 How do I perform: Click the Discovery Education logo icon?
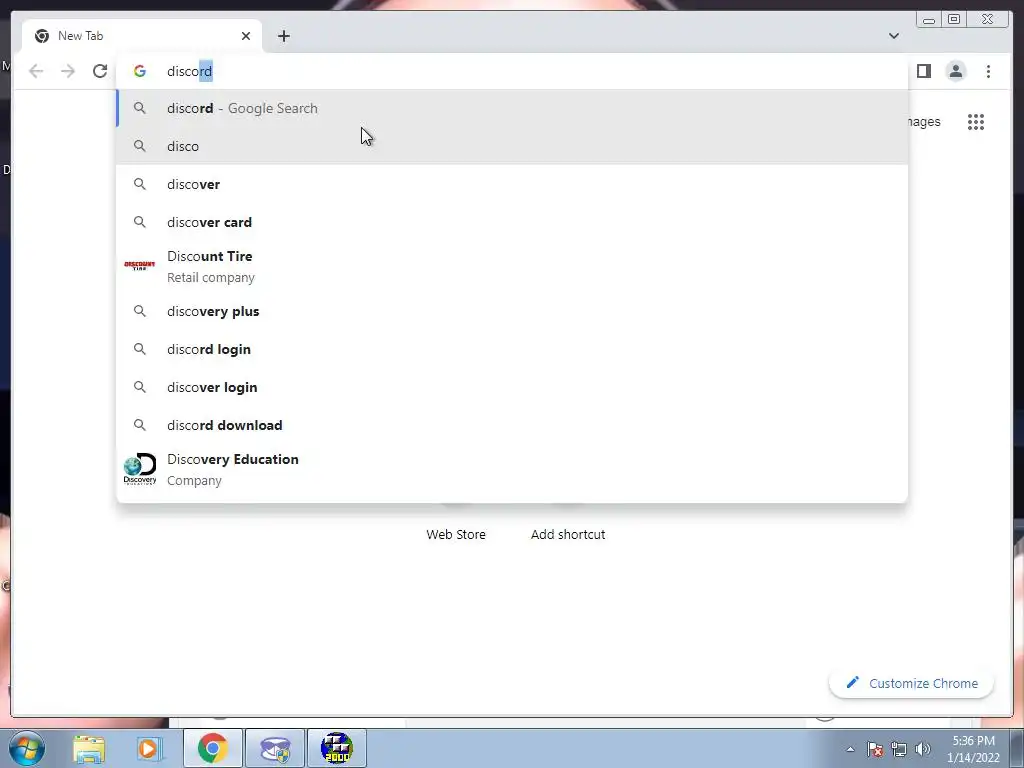tap(140, 469)
